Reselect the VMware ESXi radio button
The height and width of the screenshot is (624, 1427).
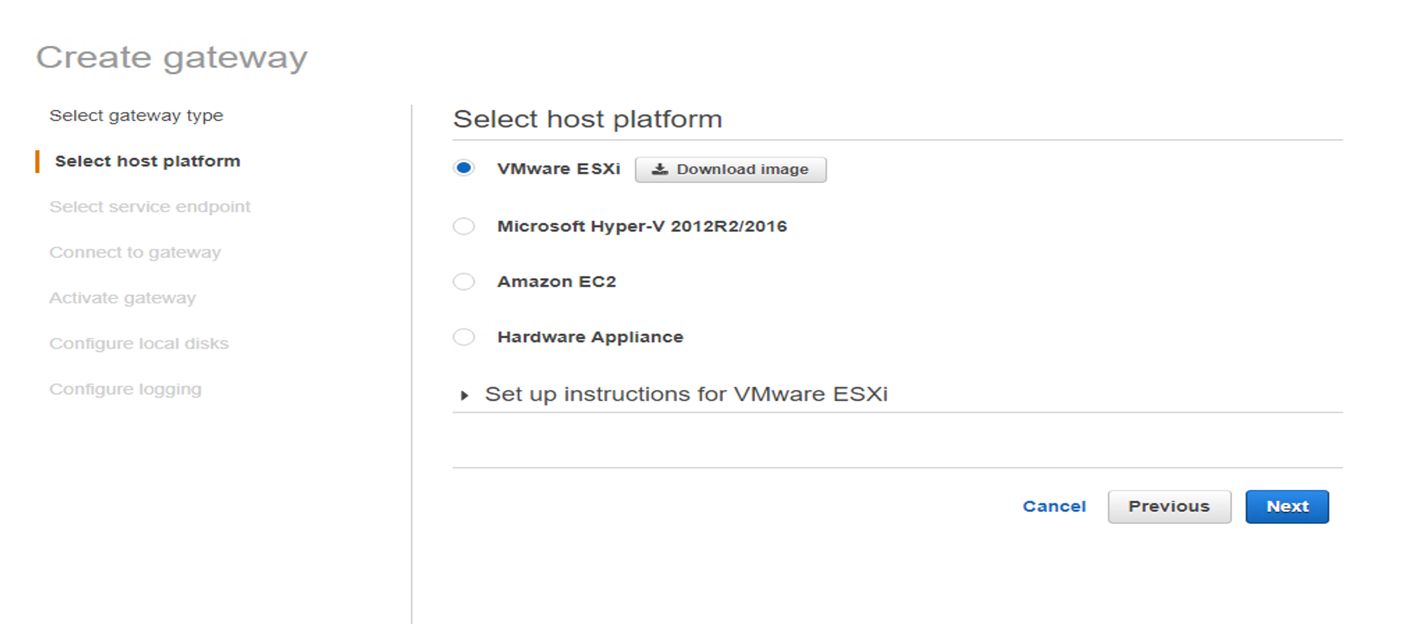(464, 168)
